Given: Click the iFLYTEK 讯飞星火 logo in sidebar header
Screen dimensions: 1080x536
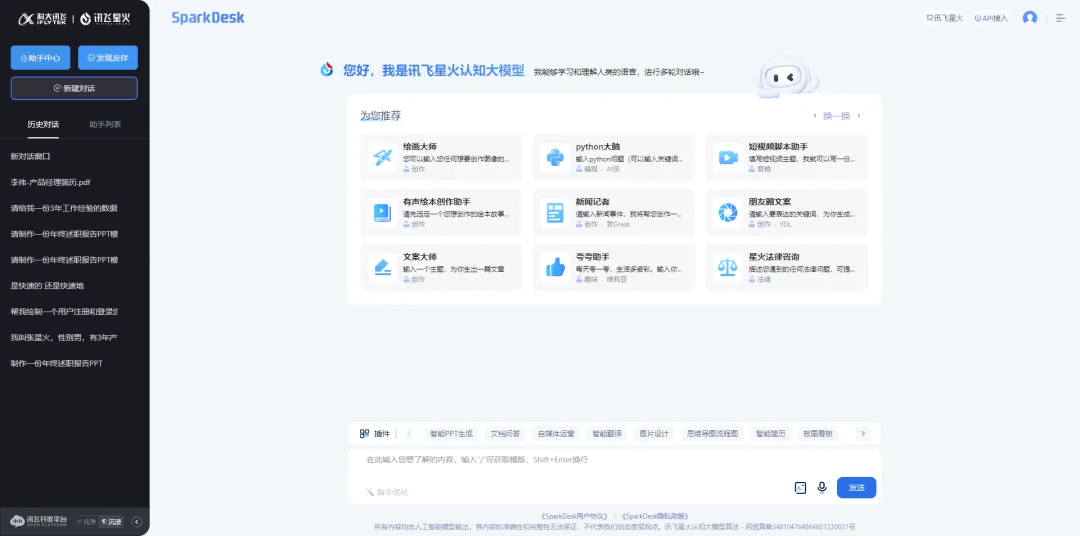Looking at the screenshot, I should (74, 19).
